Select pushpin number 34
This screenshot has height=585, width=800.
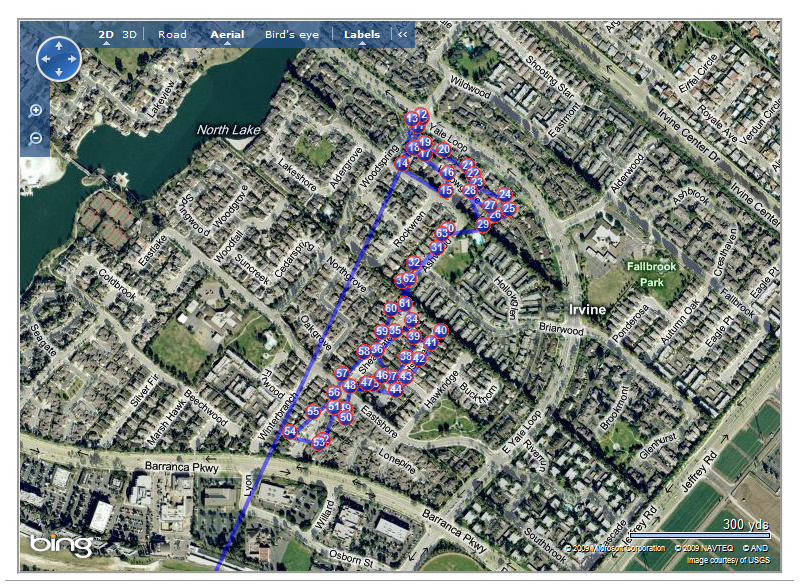(x=412, y=320)
